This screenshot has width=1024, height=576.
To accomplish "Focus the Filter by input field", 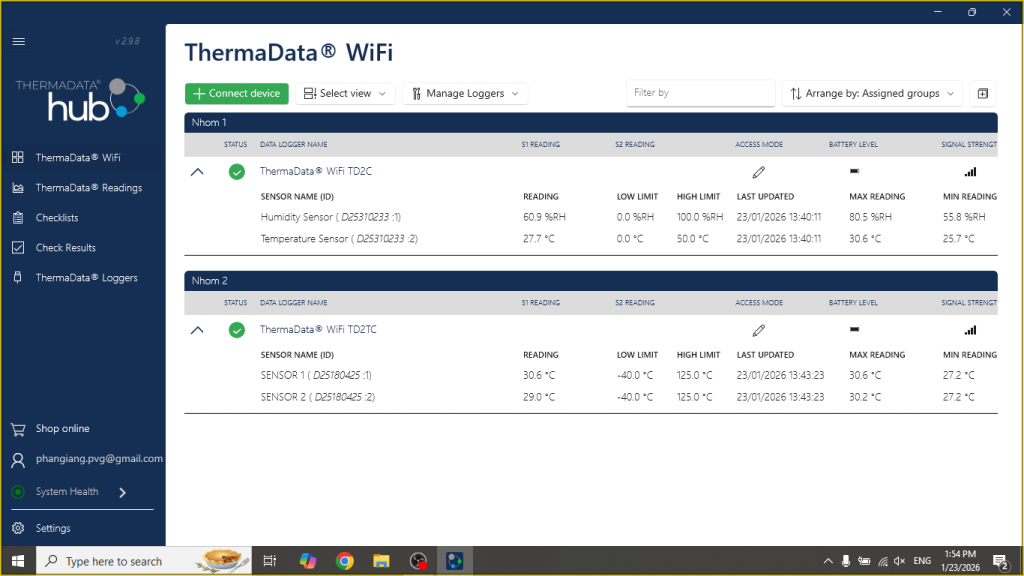I will 700,93.
